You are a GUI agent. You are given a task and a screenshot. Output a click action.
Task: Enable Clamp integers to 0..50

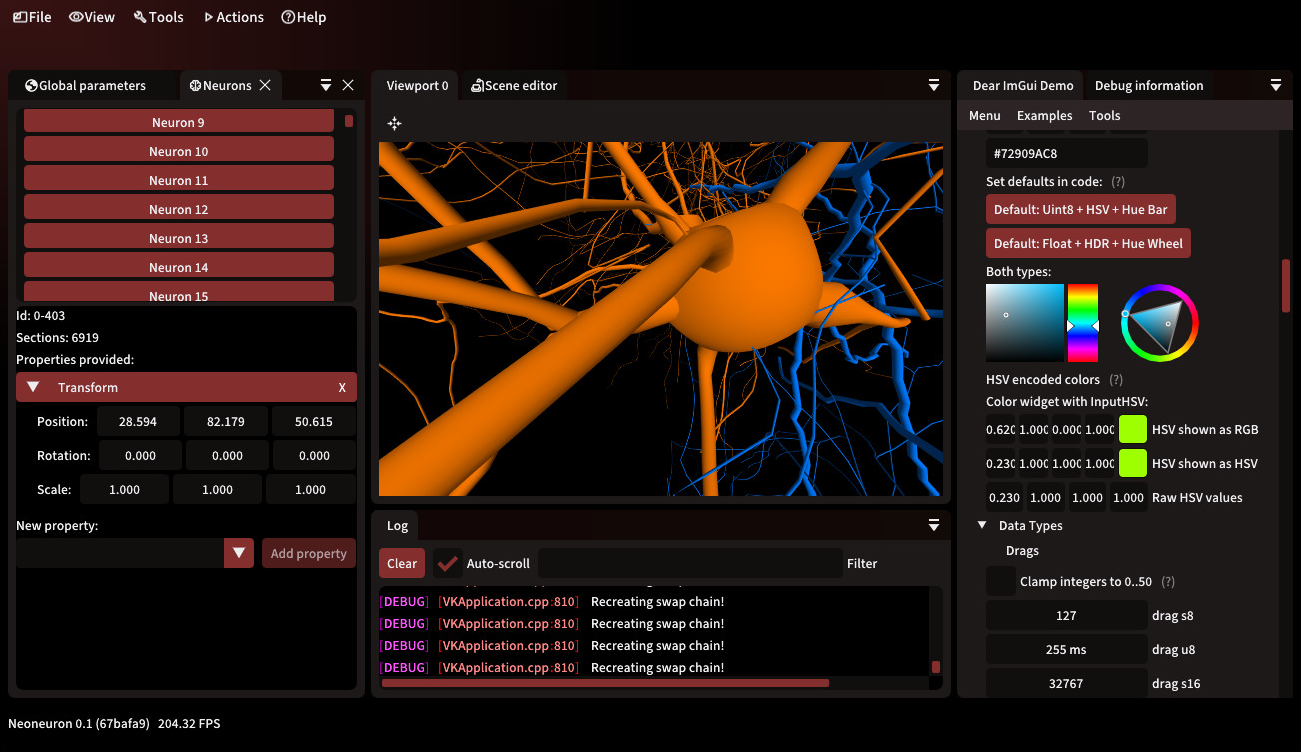click(1000, 581)
